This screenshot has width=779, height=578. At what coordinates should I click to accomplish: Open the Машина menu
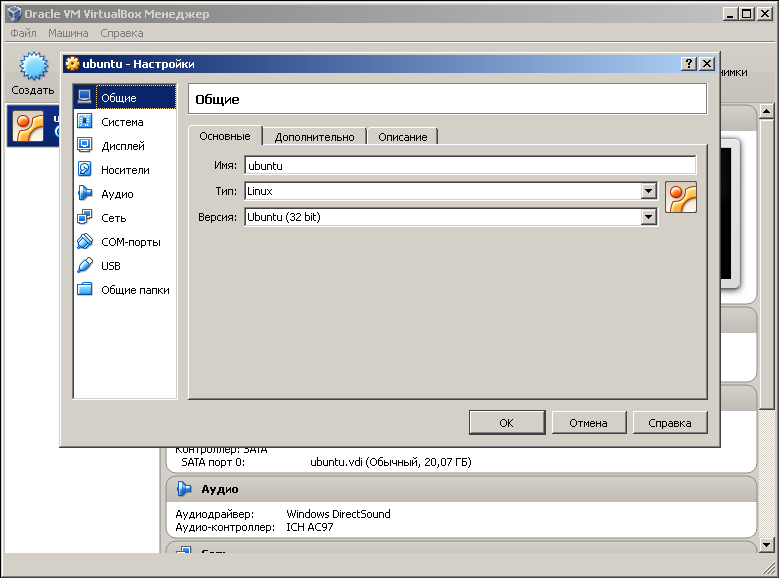68,33
